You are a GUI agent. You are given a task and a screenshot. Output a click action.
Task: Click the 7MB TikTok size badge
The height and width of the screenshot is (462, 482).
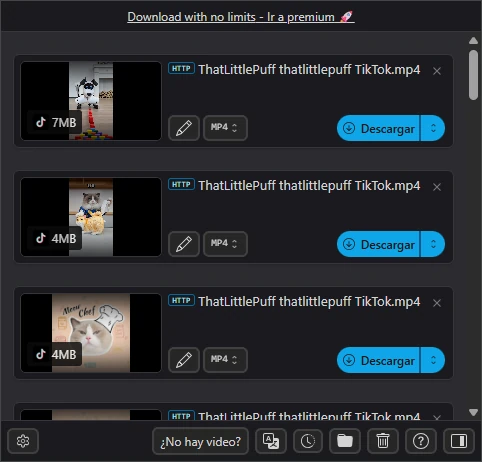coord(55,122)
